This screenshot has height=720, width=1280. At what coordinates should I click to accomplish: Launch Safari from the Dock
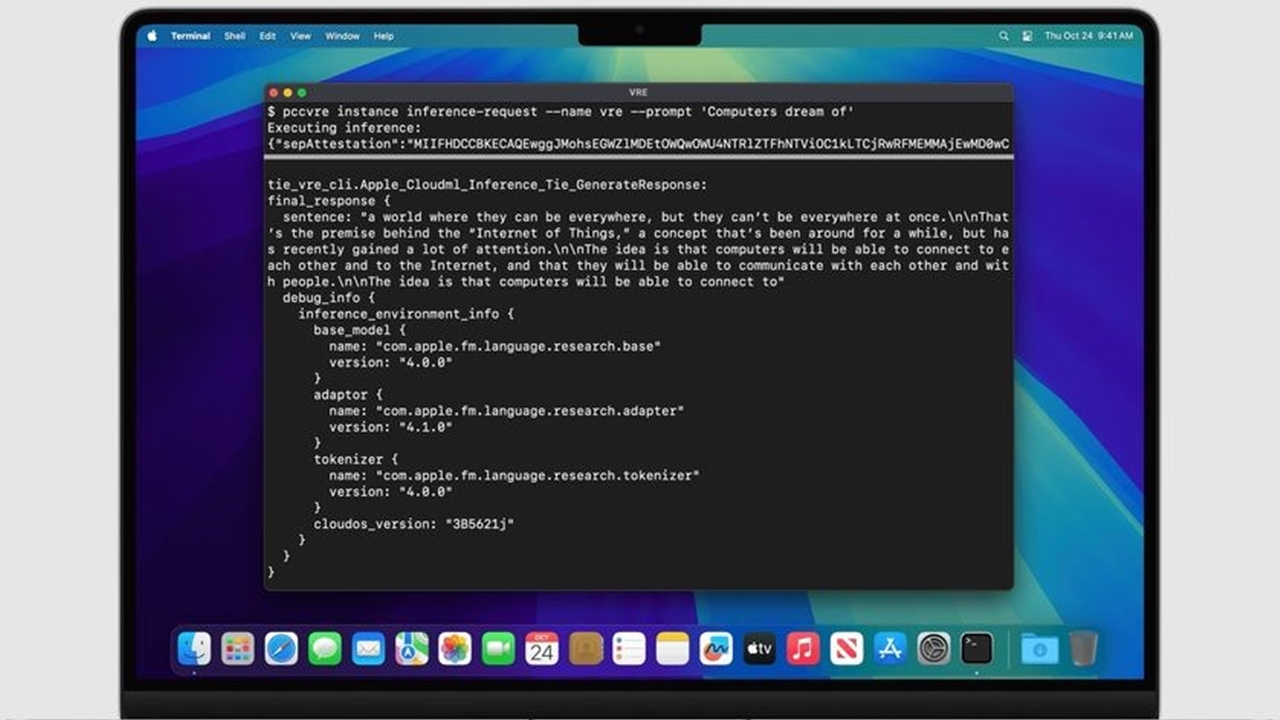click(281, 649)
